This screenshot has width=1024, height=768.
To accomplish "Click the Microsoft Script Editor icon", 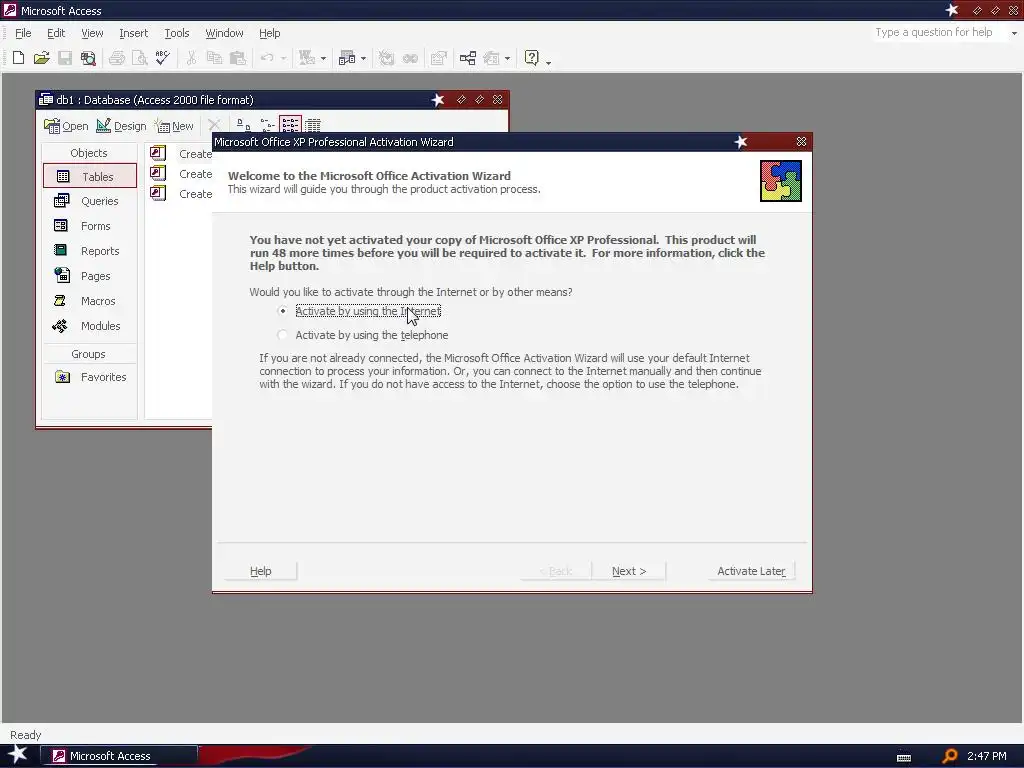I will [x=410, y=58].
